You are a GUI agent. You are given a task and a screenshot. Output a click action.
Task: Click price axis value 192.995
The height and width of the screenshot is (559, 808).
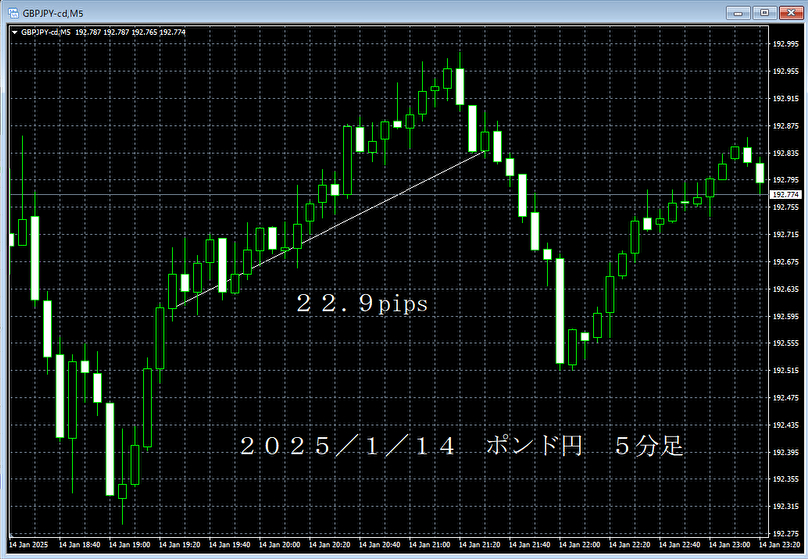[786, 44]
